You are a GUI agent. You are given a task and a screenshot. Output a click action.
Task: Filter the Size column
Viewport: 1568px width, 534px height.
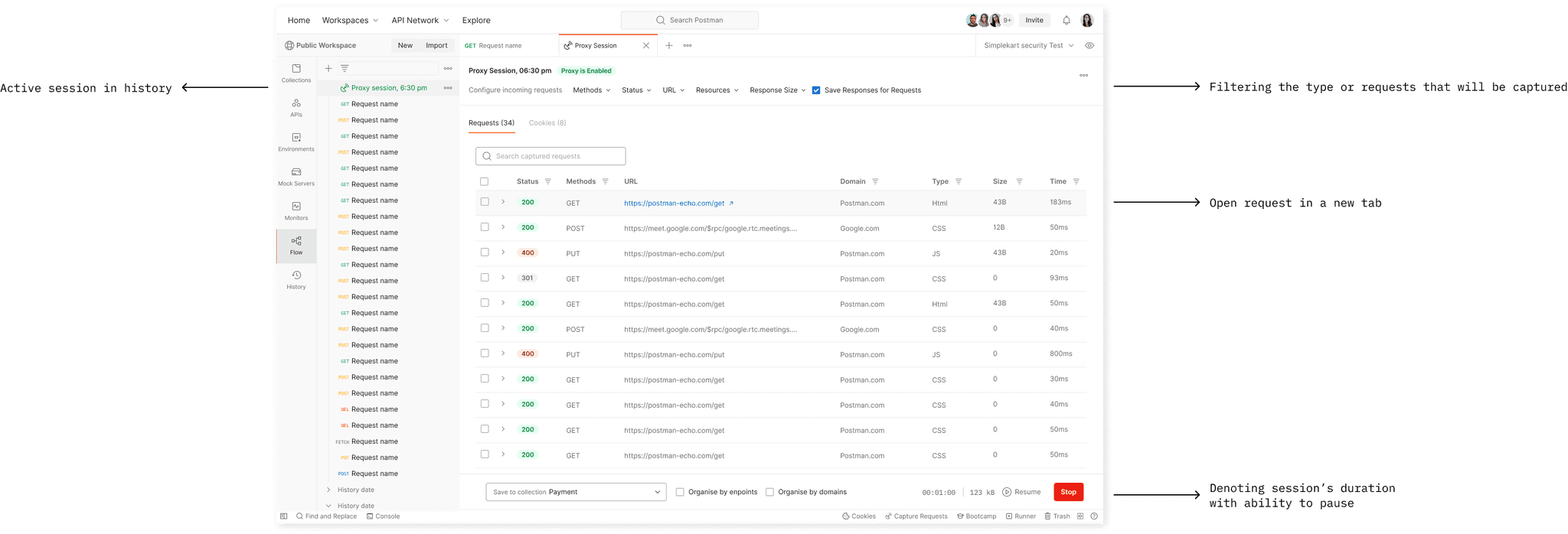[x=1019, y=182]
